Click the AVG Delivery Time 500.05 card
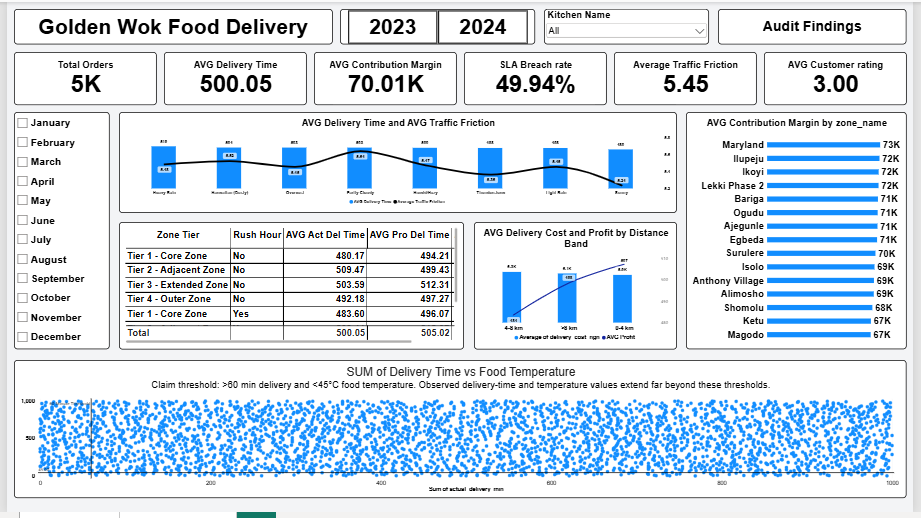This screenshot has height=518, width=921. pos(236,78)
